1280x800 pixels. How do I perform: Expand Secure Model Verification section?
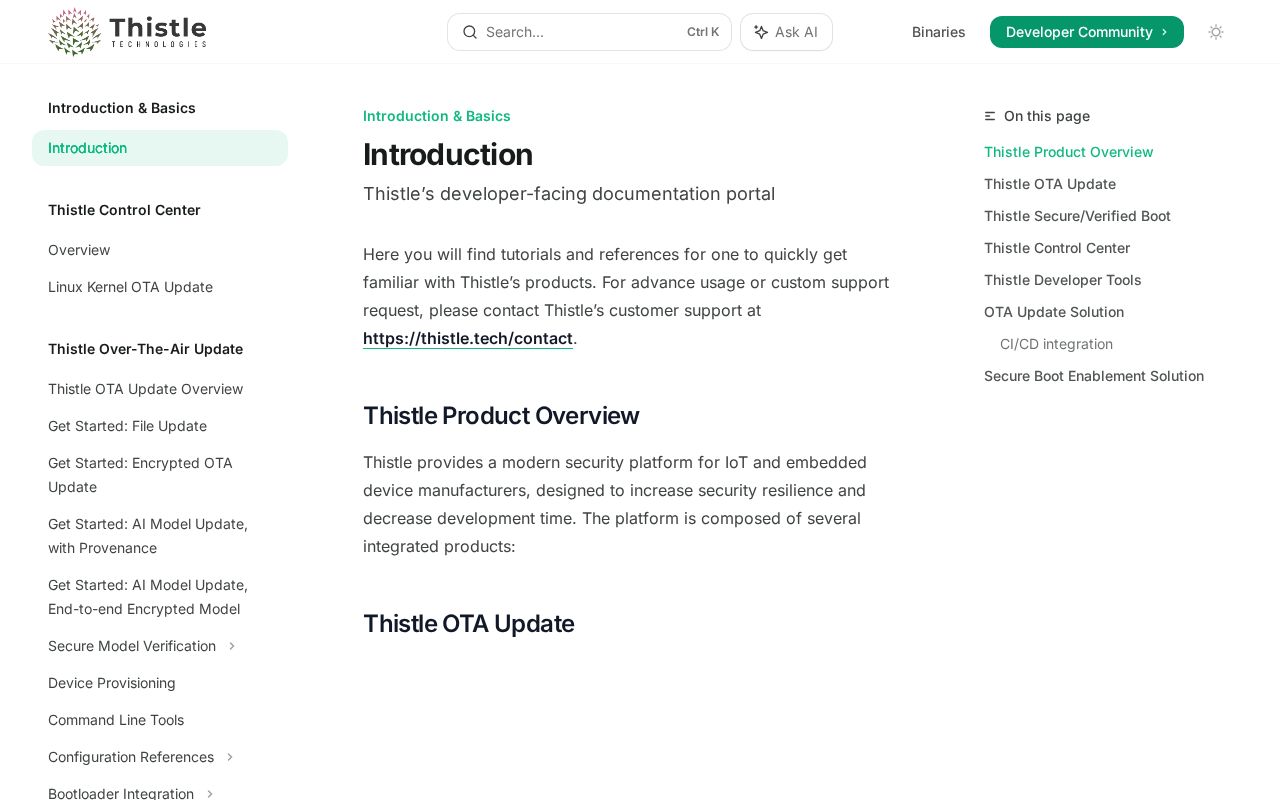point(232,646)
